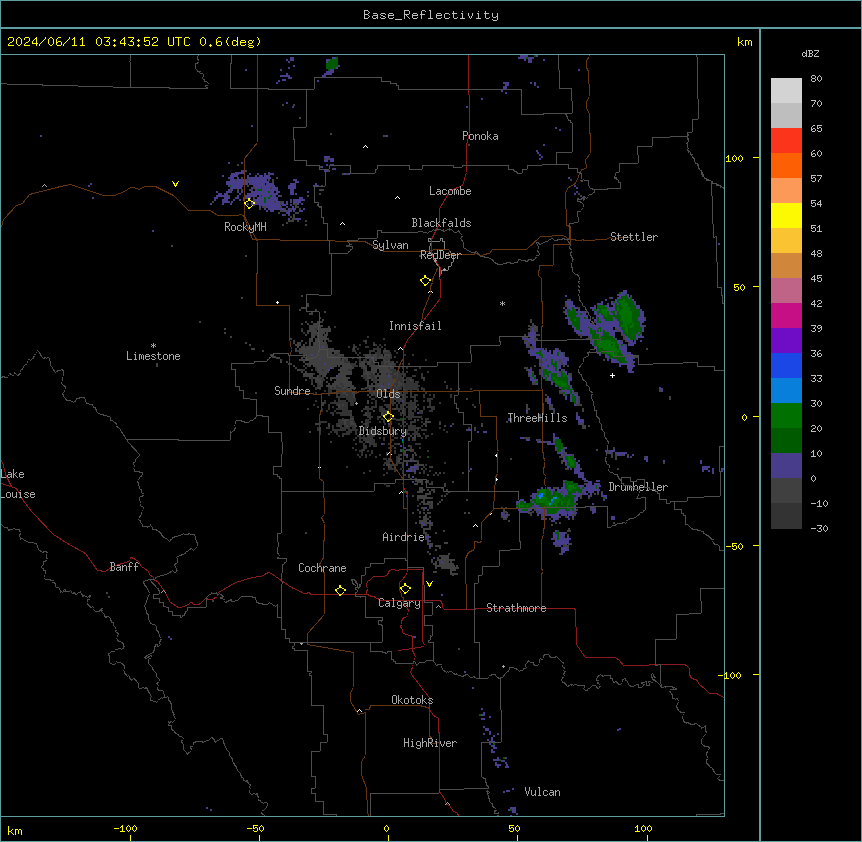Click the yellow diamond marker near RockyMH
This screenshot has height=842, width=862.
click(249, 203)
